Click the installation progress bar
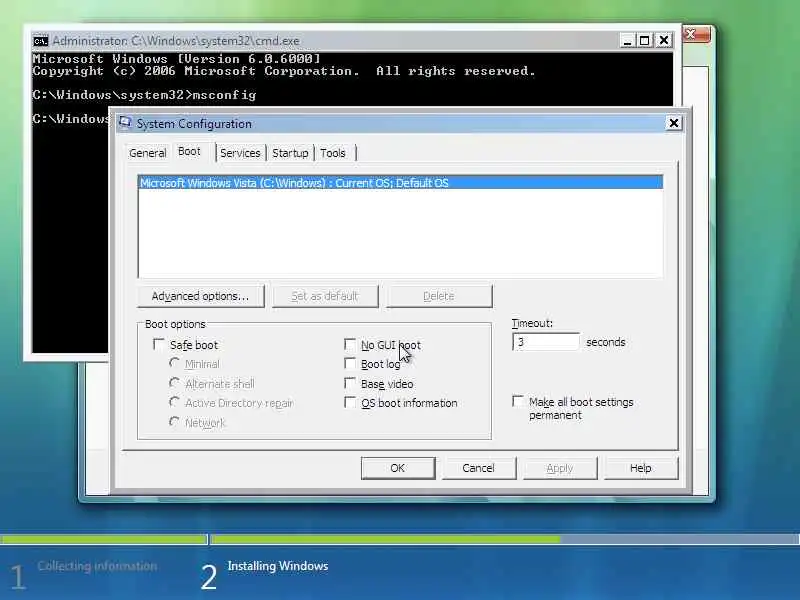 (400, 539)
